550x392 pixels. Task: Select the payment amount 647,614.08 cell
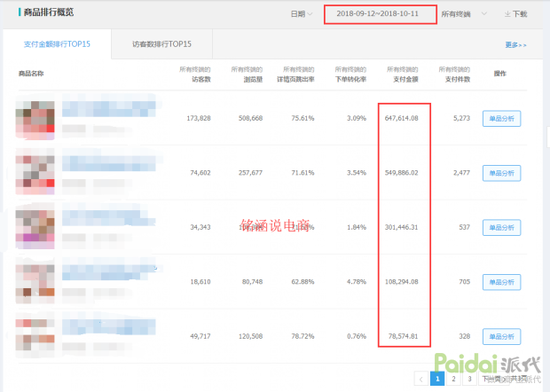point(402,119)
